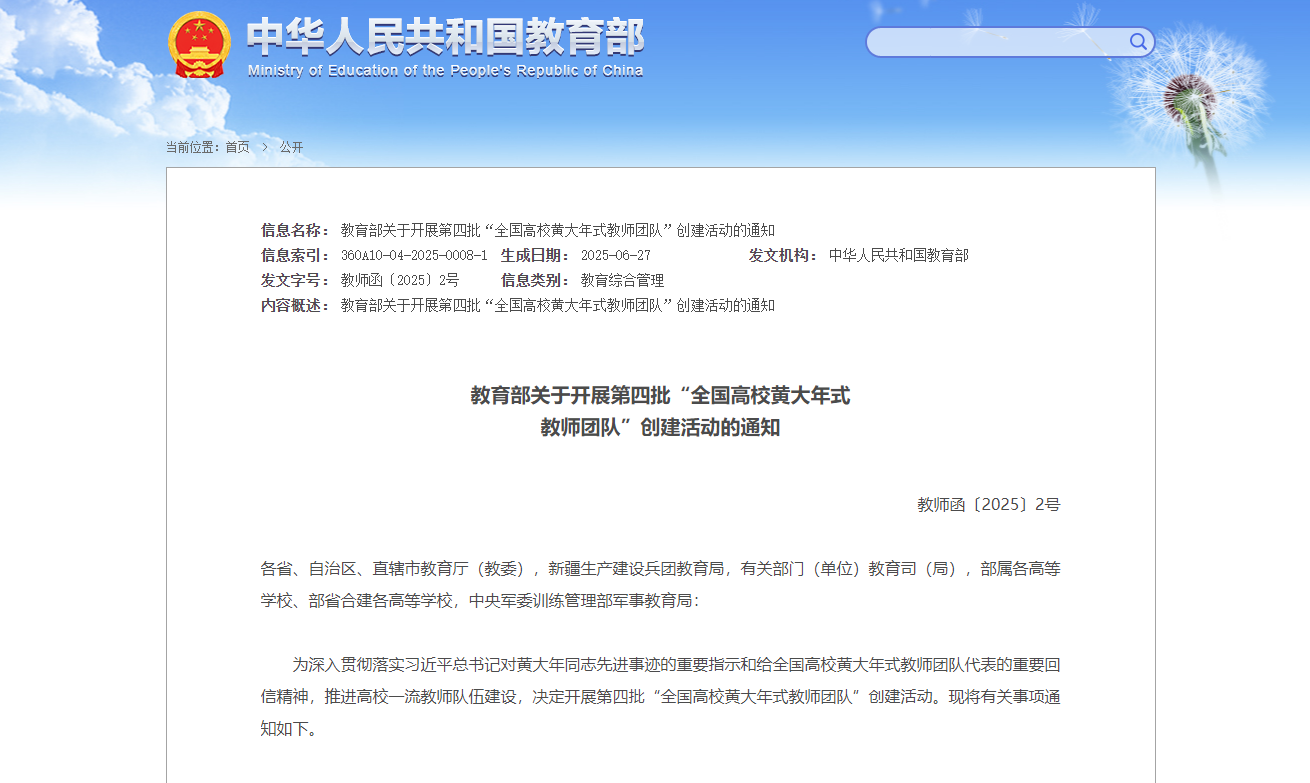
Task: Click the 信息名称 title text
Action: tap(557, 231)
